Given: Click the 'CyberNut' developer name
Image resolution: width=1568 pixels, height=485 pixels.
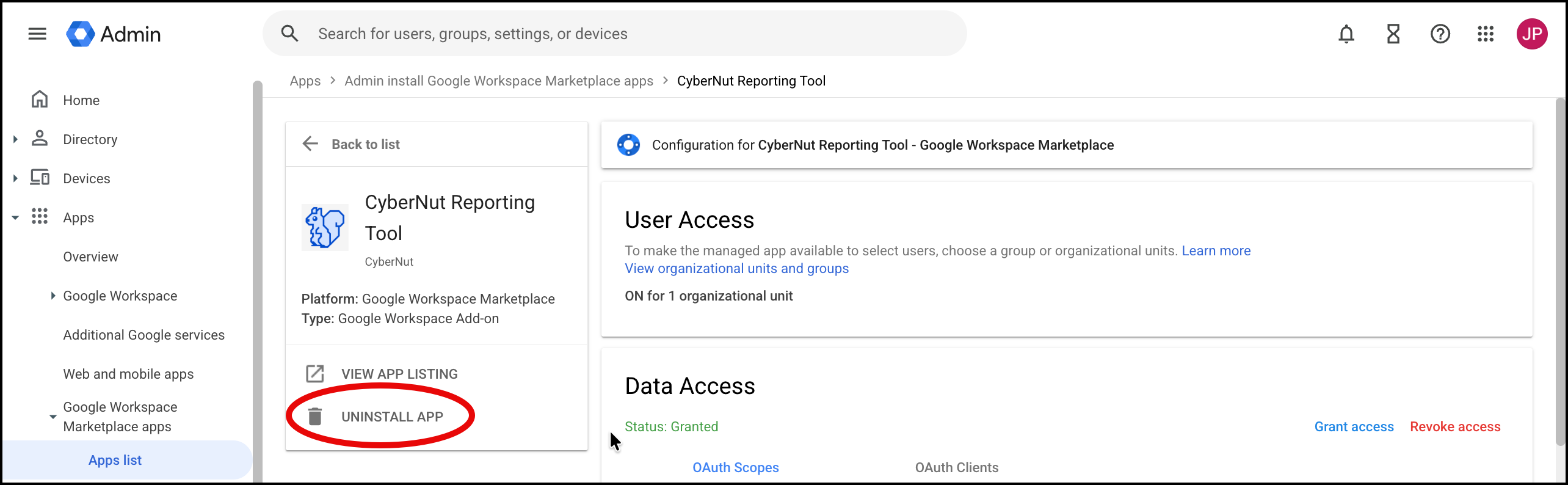Looking at the screenshot, I should click(x=389, y=261).
